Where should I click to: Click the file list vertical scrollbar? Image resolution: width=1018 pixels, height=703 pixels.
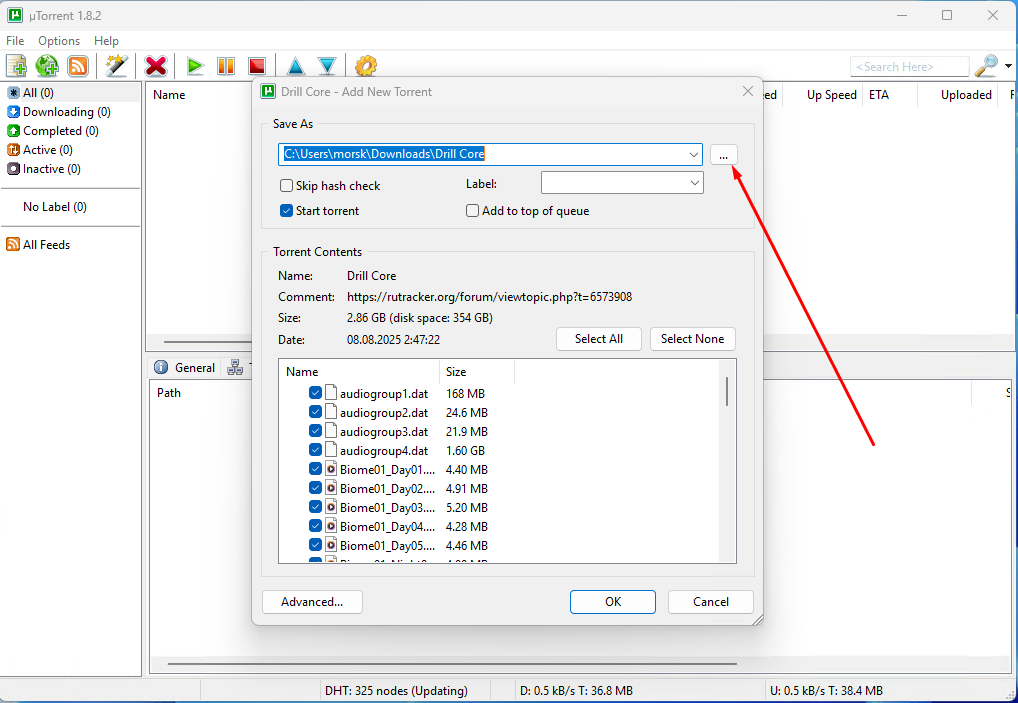tap(727, 392)
